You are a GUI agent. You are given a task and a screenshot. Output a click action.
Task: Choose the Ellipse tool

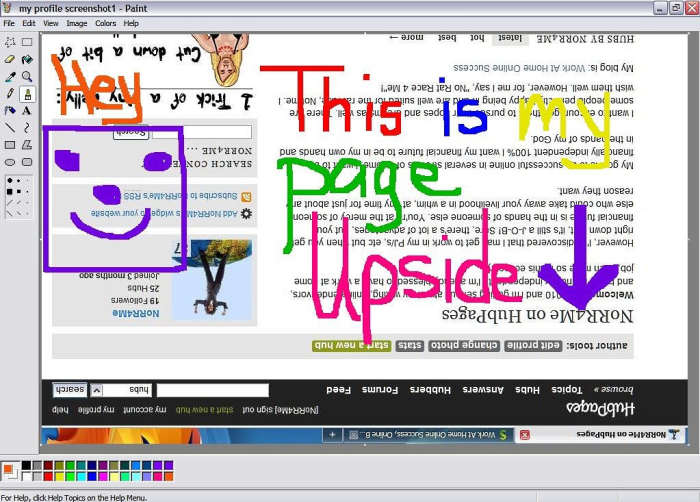coord(10,162)
